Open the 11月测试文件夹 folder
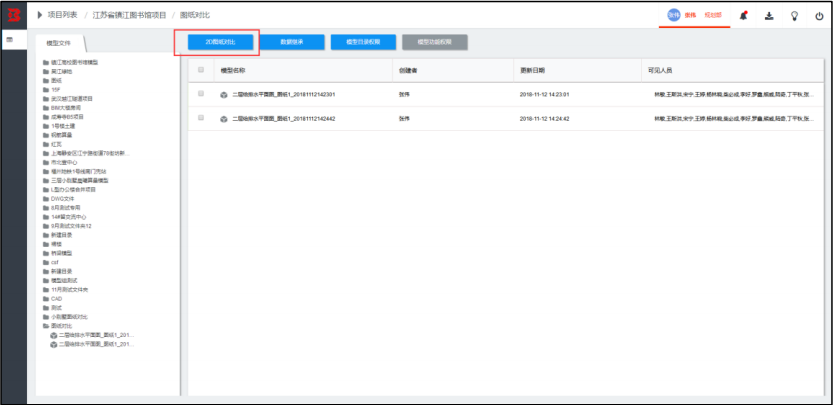This screenshot has height=405, width=834. click(70, 290)
